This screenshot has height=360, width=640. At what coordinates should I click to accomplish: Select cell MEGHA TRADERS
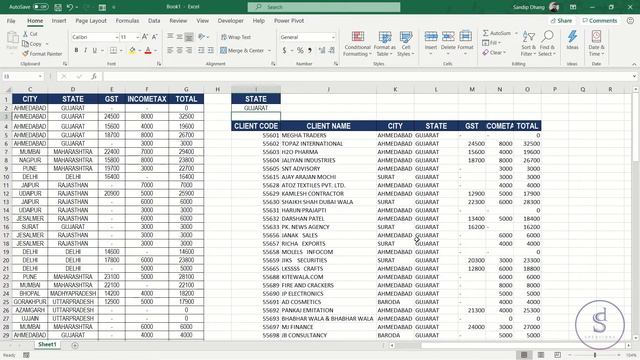[x=328, y=135]
